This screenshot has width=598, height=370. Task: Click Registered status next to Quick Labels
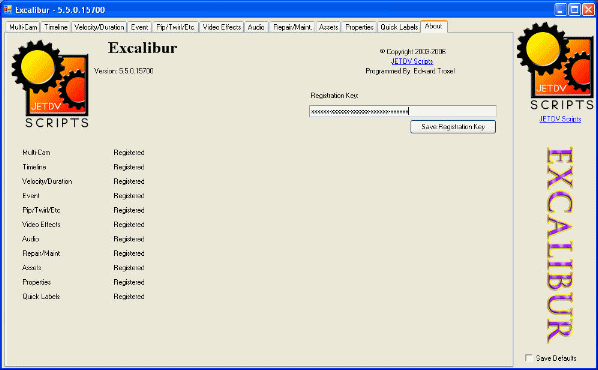pyautogui.click(x=129, y=296)
